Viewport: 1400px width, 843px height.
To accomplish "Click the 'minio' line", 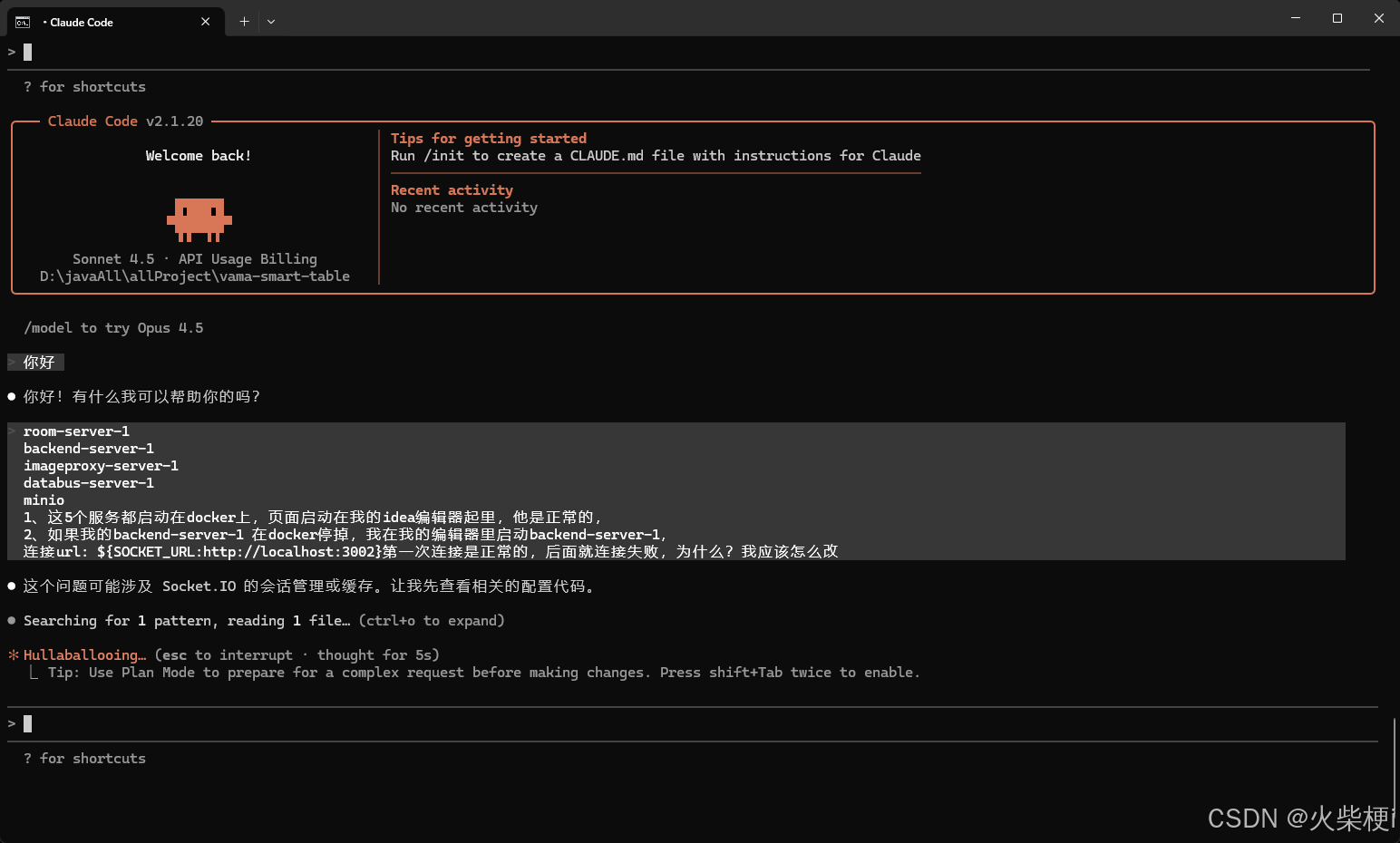I will [x=44, y=500].
